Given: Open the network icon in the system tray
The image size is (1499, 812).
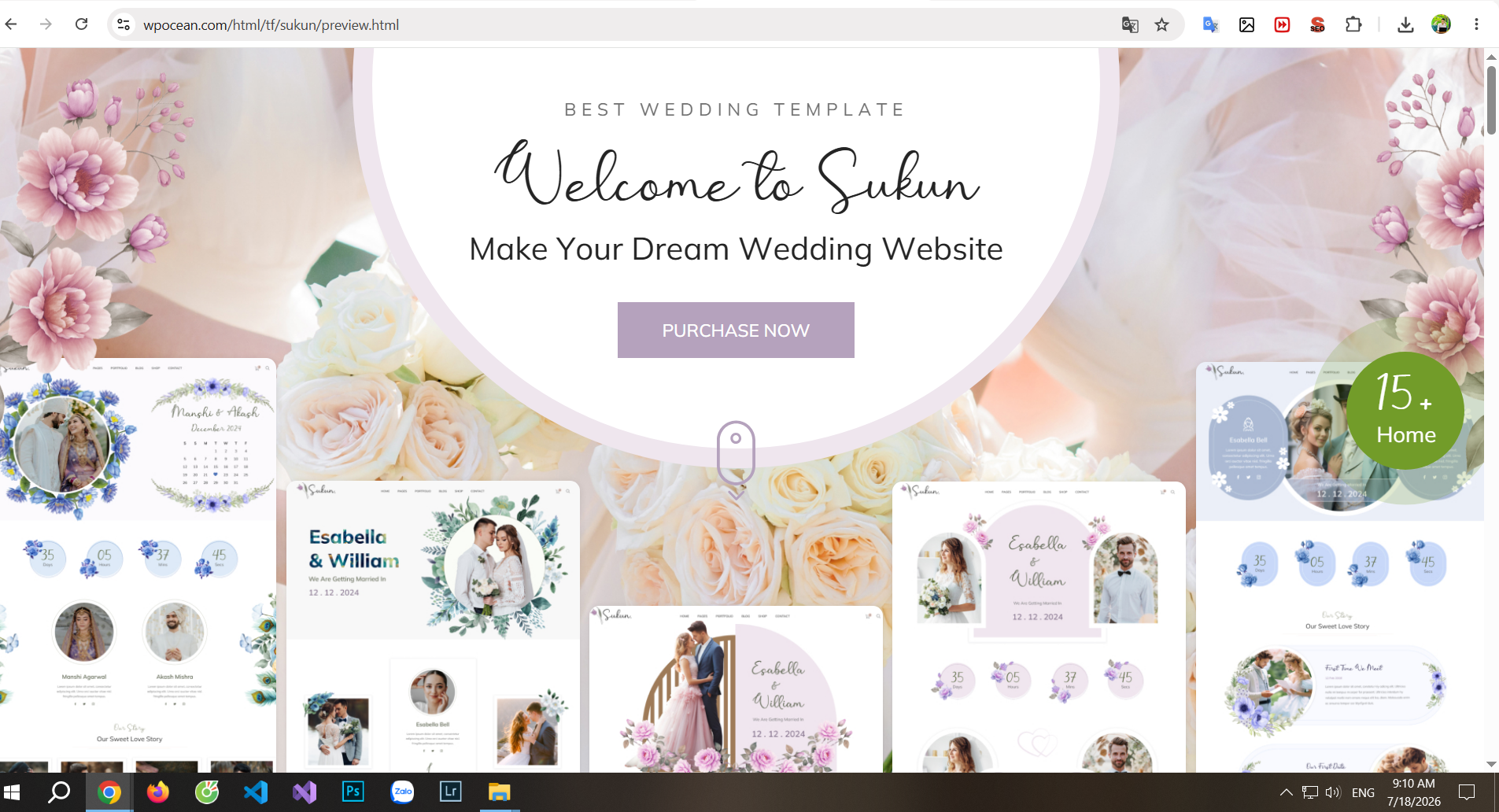Looking at the screenshot, I should (x=1309, y=792).
